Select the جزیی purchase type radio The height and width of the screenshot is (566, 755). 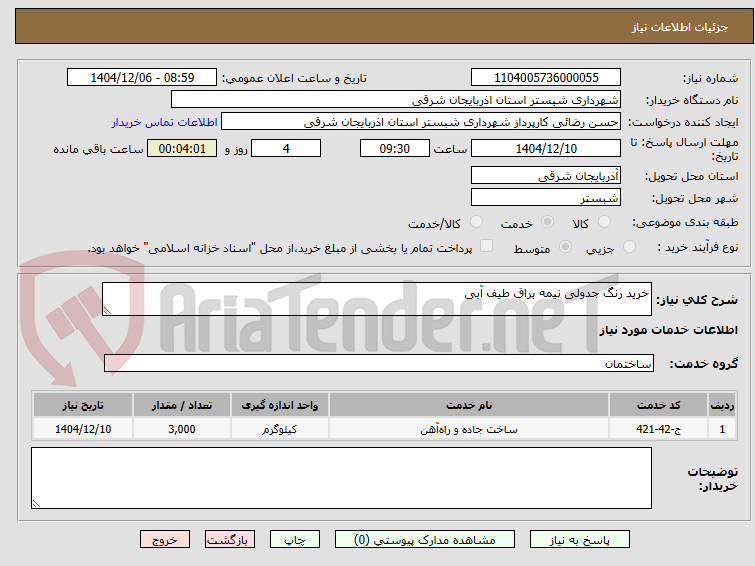point(629,247)
